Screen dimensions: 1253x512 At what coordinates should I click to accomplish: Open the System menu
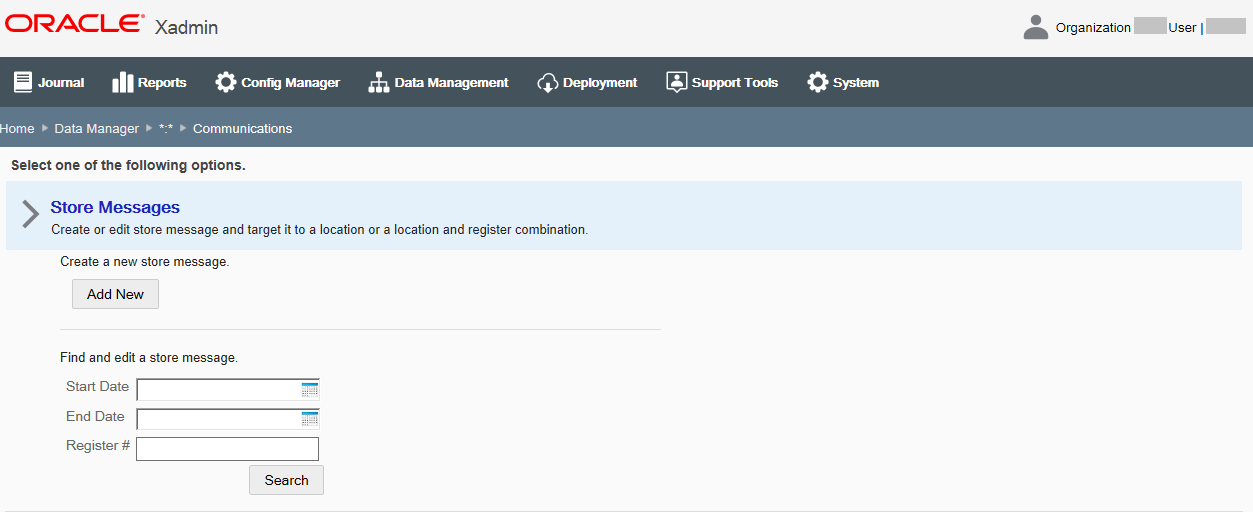click(844, 82)
